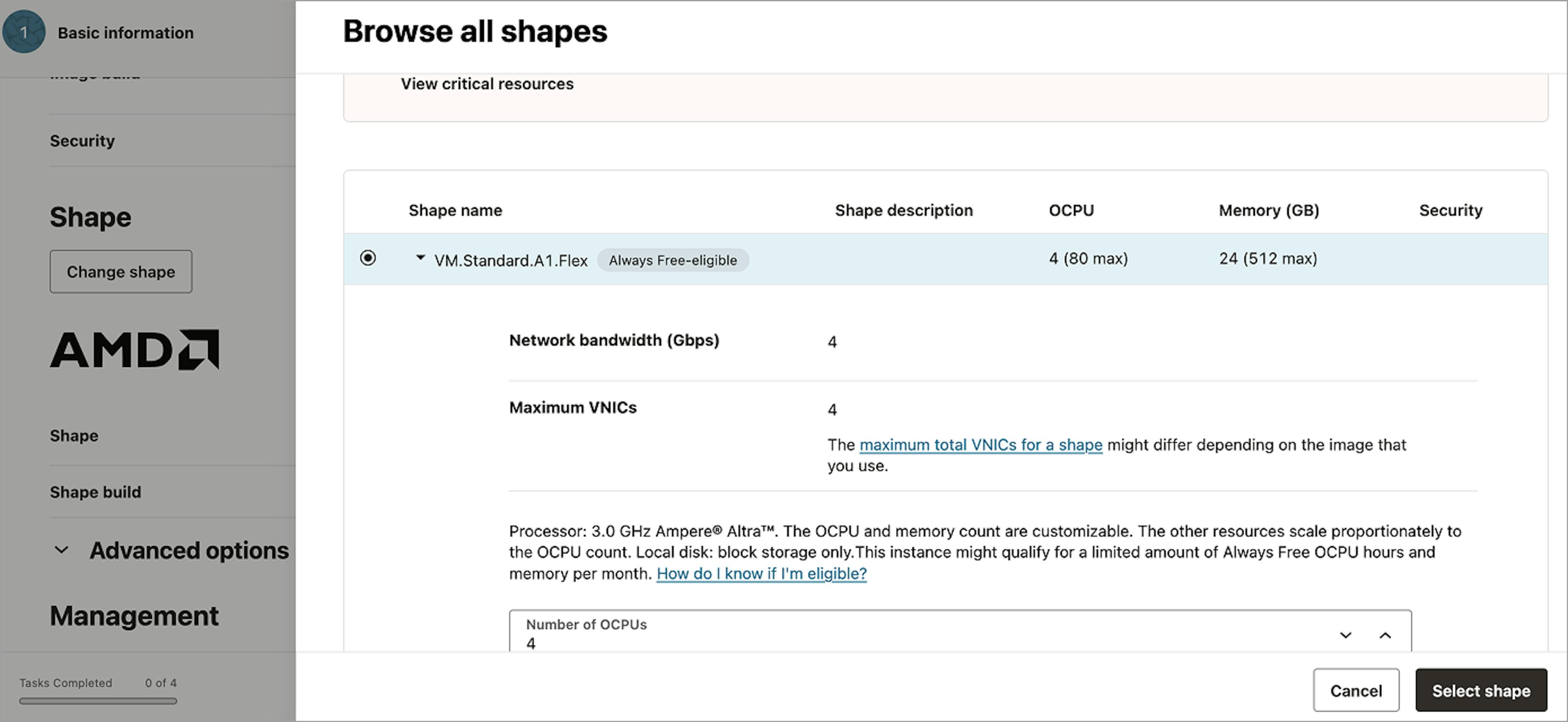Click the step 1 Basic information circle icon
The image size is (1568, 722).
[x=24, y=32]
